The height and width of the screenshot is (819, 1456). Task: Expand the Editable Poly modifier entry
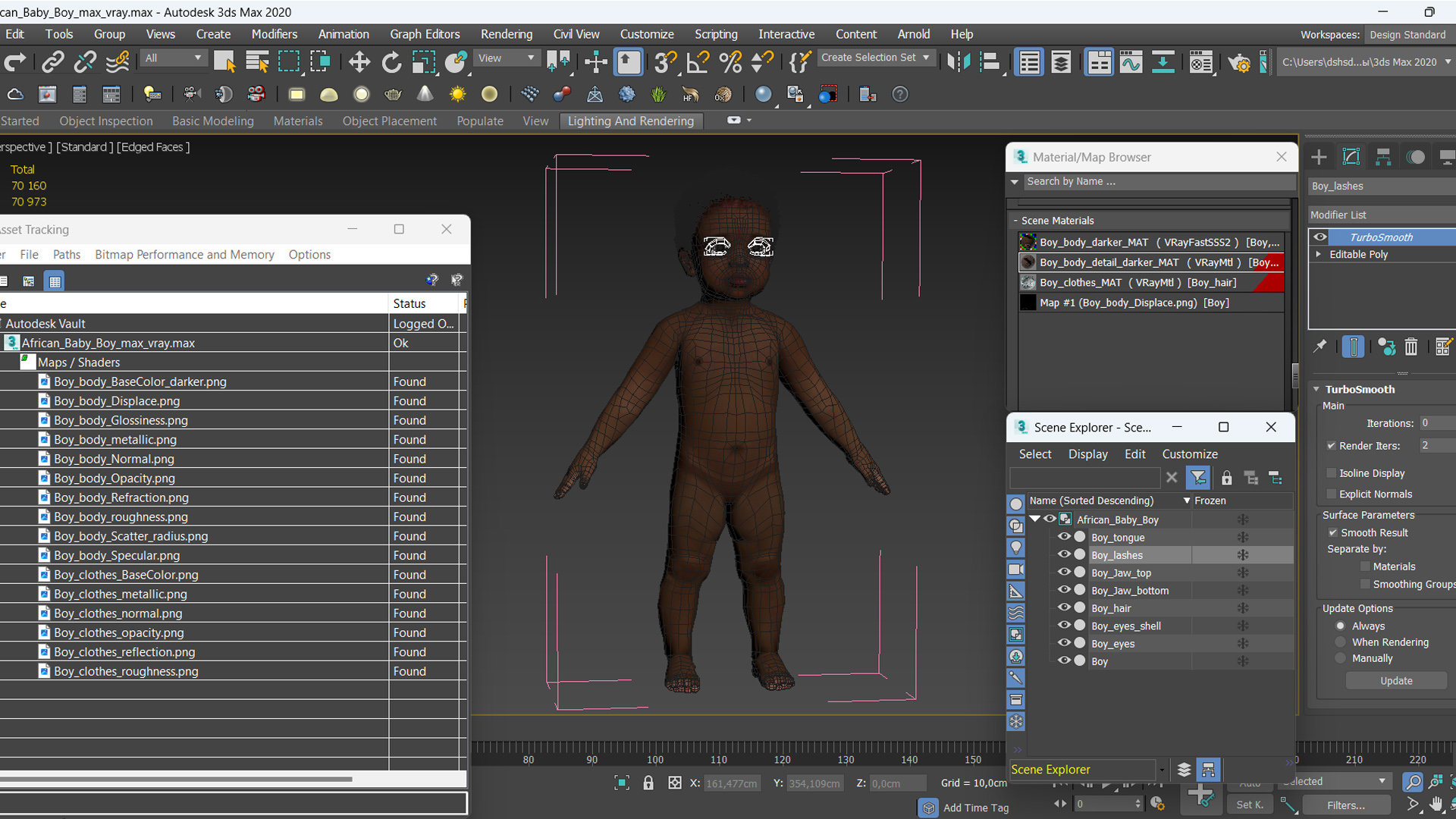1319,254
